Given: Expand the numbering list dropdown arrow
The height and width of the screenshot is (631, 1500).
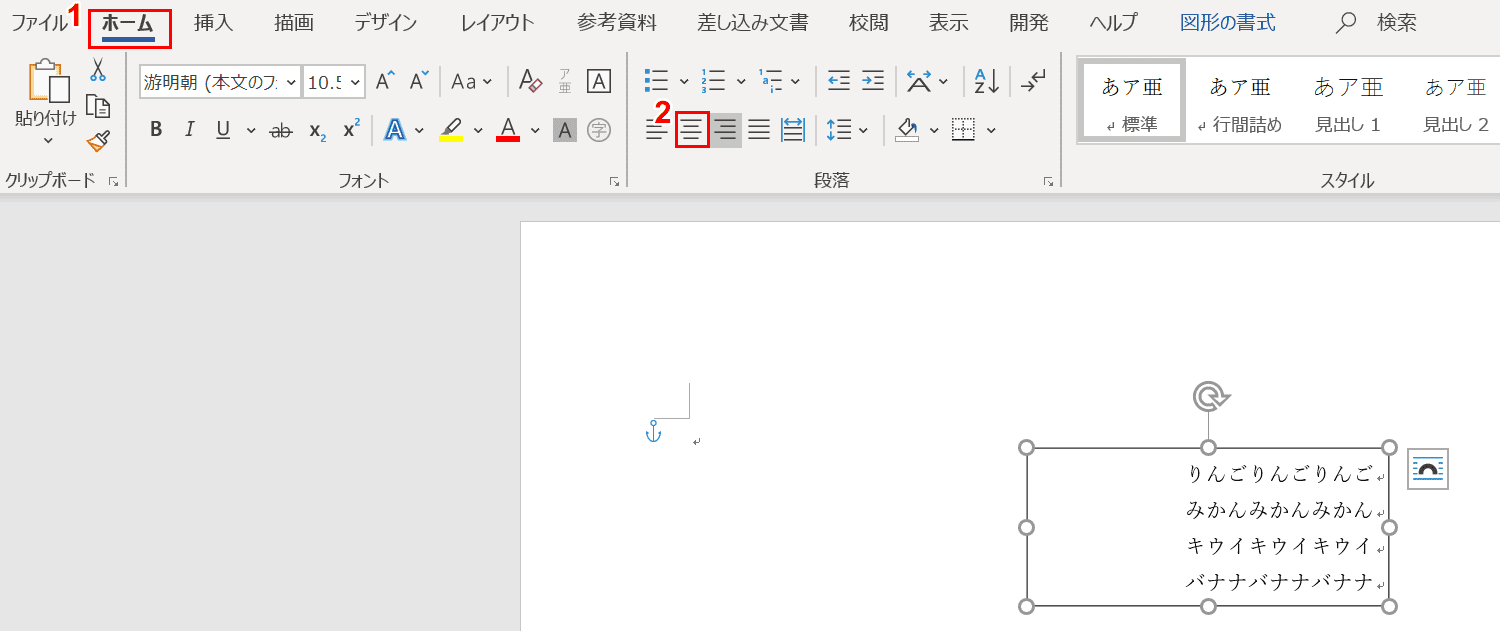Looking at the screenshot, I should (x=741, y=82).
